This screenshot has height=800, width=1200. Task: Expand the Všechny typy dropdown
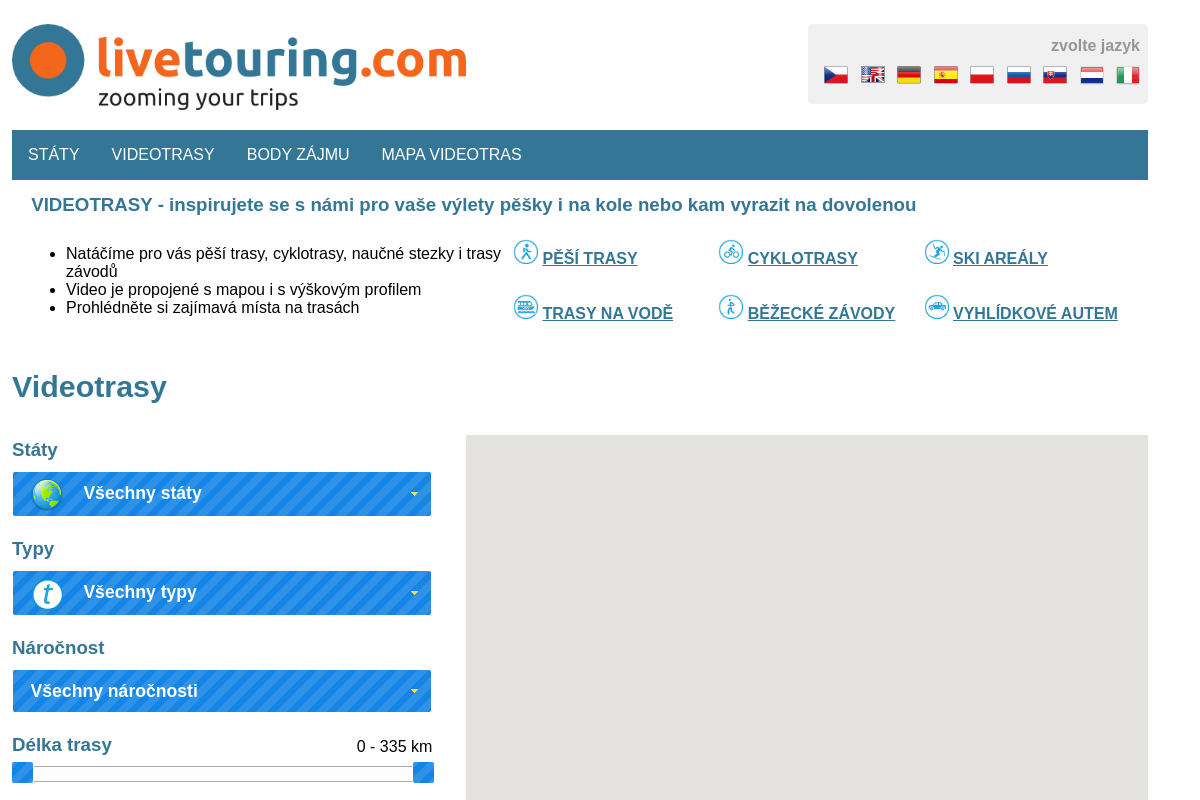pyautogui.click(x=222, y=592)
